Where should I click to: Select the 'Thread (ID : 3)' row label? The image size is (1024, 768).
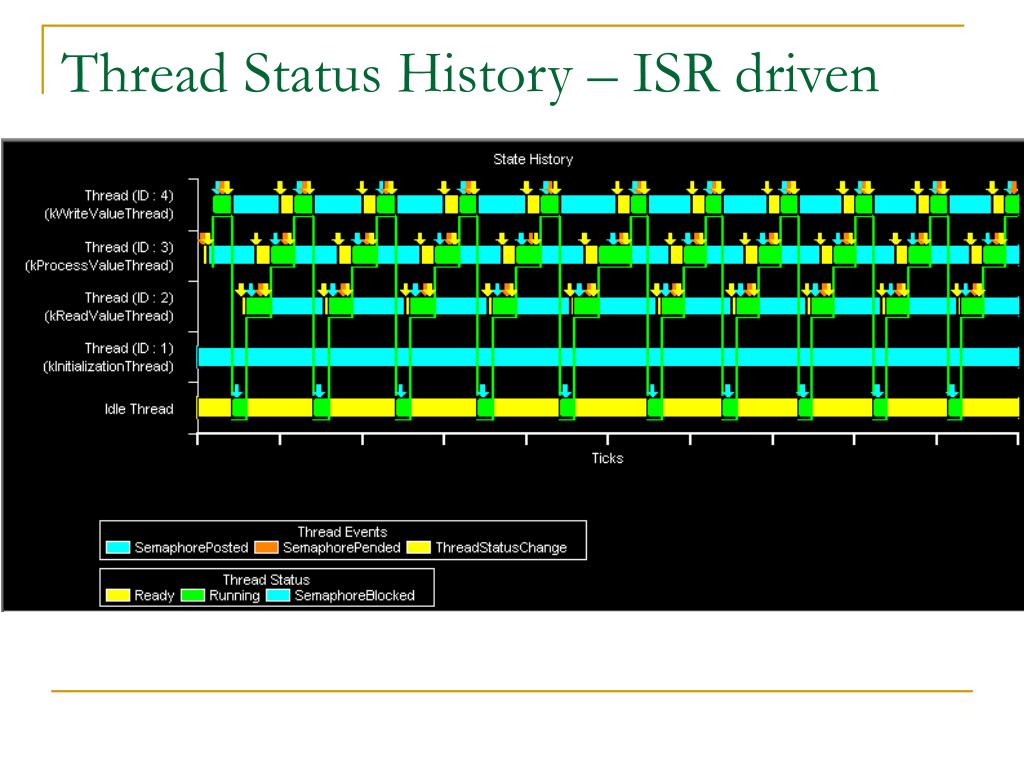[x=129, y=247]
